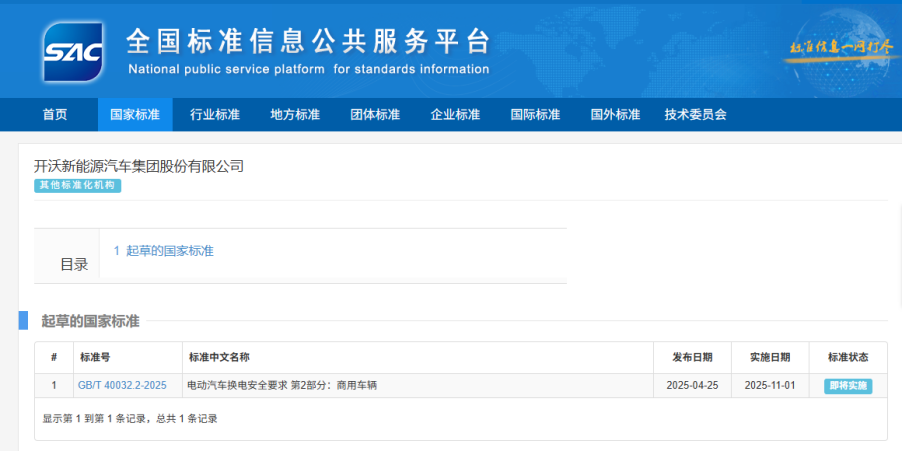Click the 实施日期 column header
902x451 pixels.
(770, 357)
